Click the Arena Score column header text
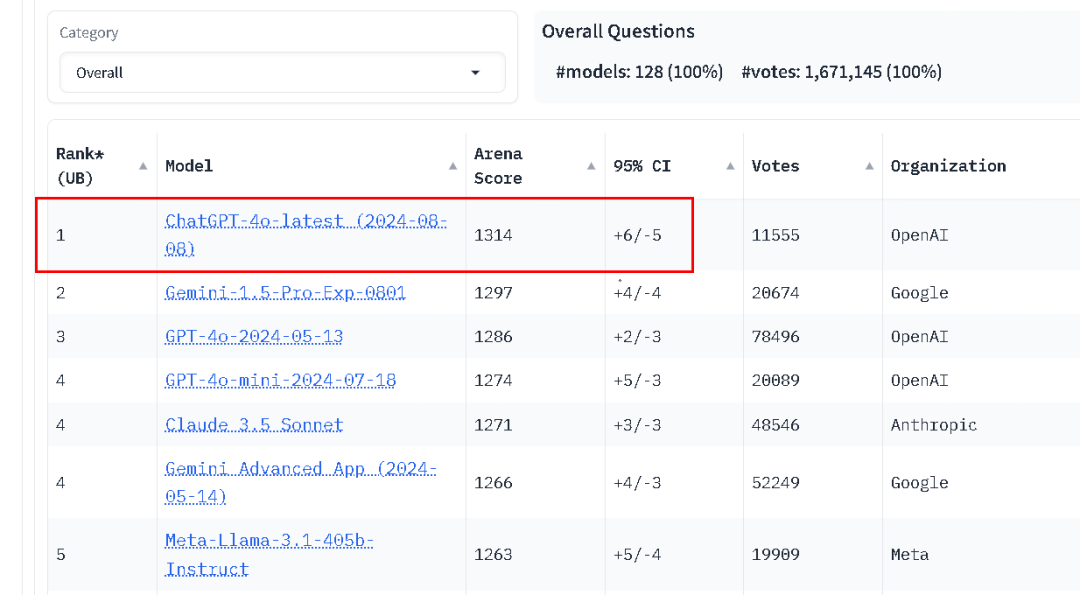Viewport: 1080px width, 595px height. [x=498, y=166]
